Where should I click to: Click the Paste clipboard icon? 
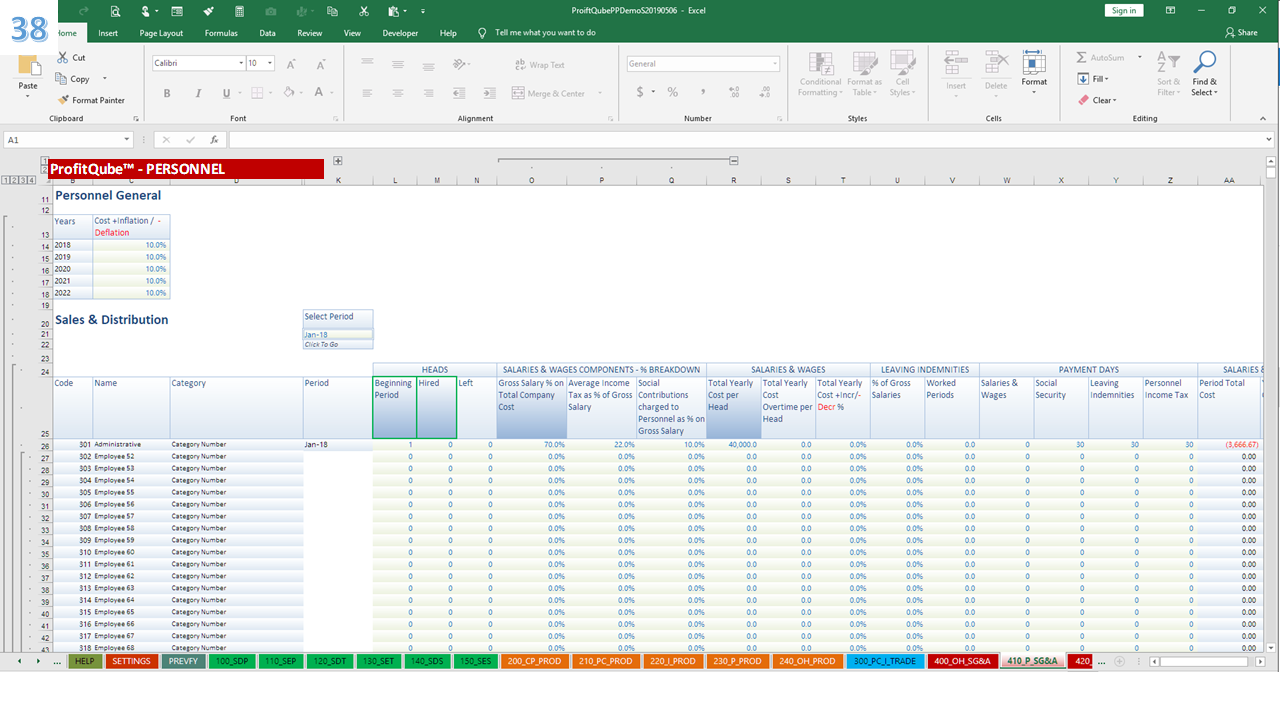tap(28, 66)
